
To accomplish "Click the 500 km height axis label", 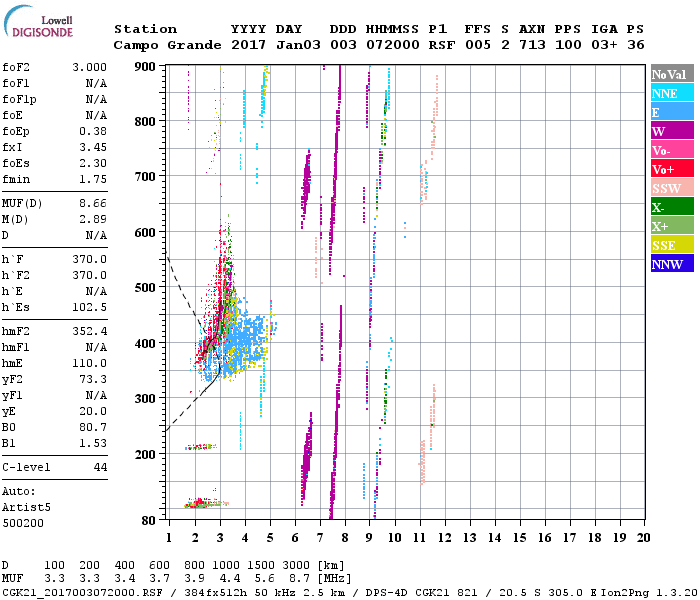I will click(145, 288).
